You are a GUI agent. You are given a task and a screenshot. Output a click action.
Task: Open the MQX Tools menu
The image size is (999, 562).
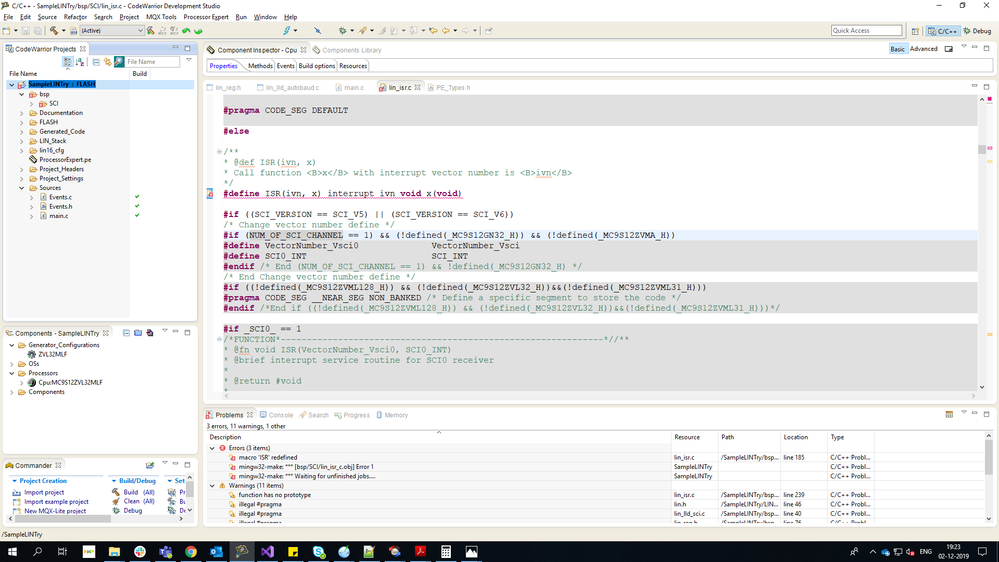click(161, 17)
